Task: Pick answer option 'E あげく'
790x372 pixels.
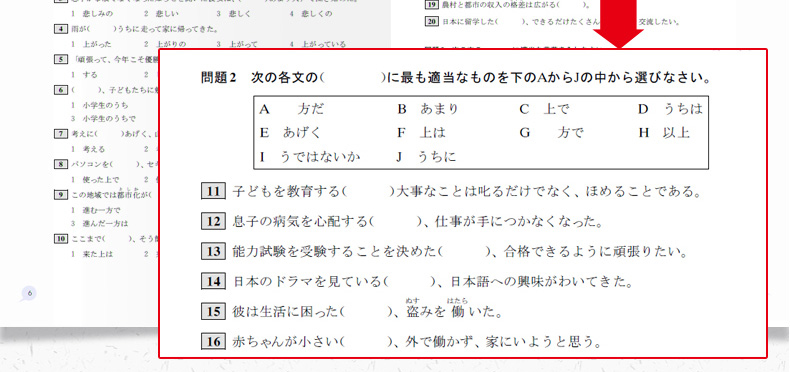Action: tap(290, 133)
